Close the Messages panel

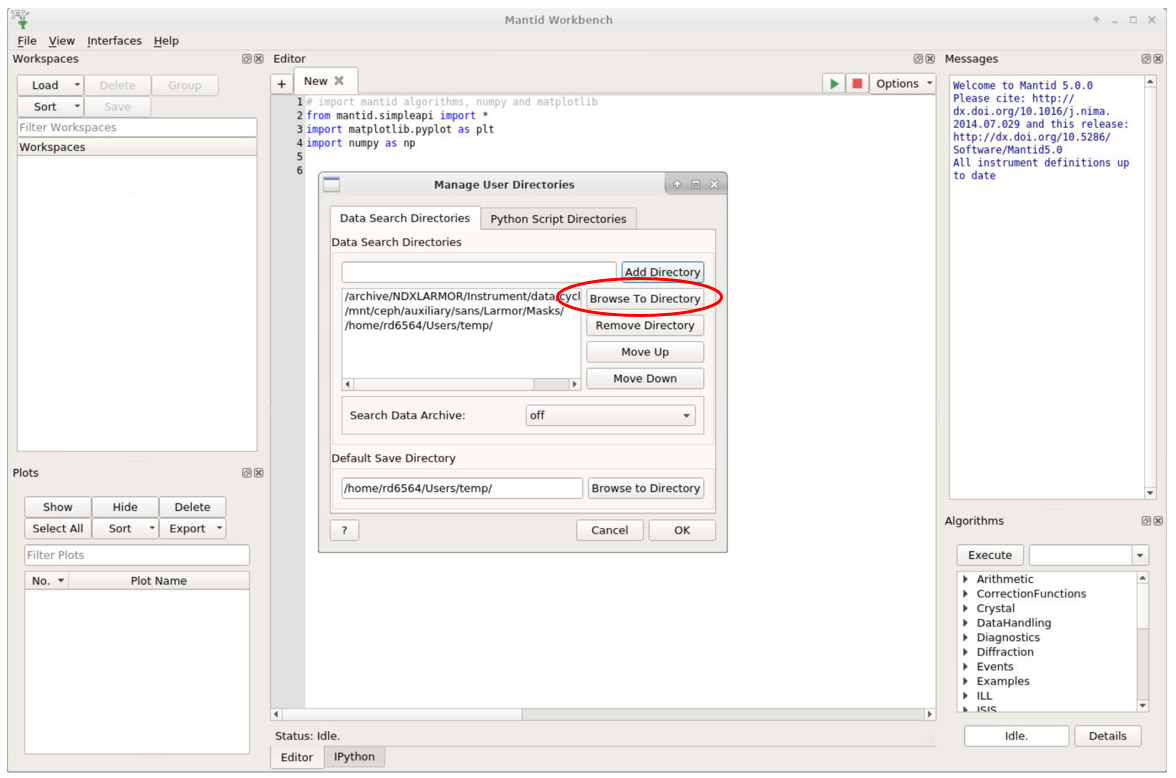pyautogui.click(x=1158, y=59)
